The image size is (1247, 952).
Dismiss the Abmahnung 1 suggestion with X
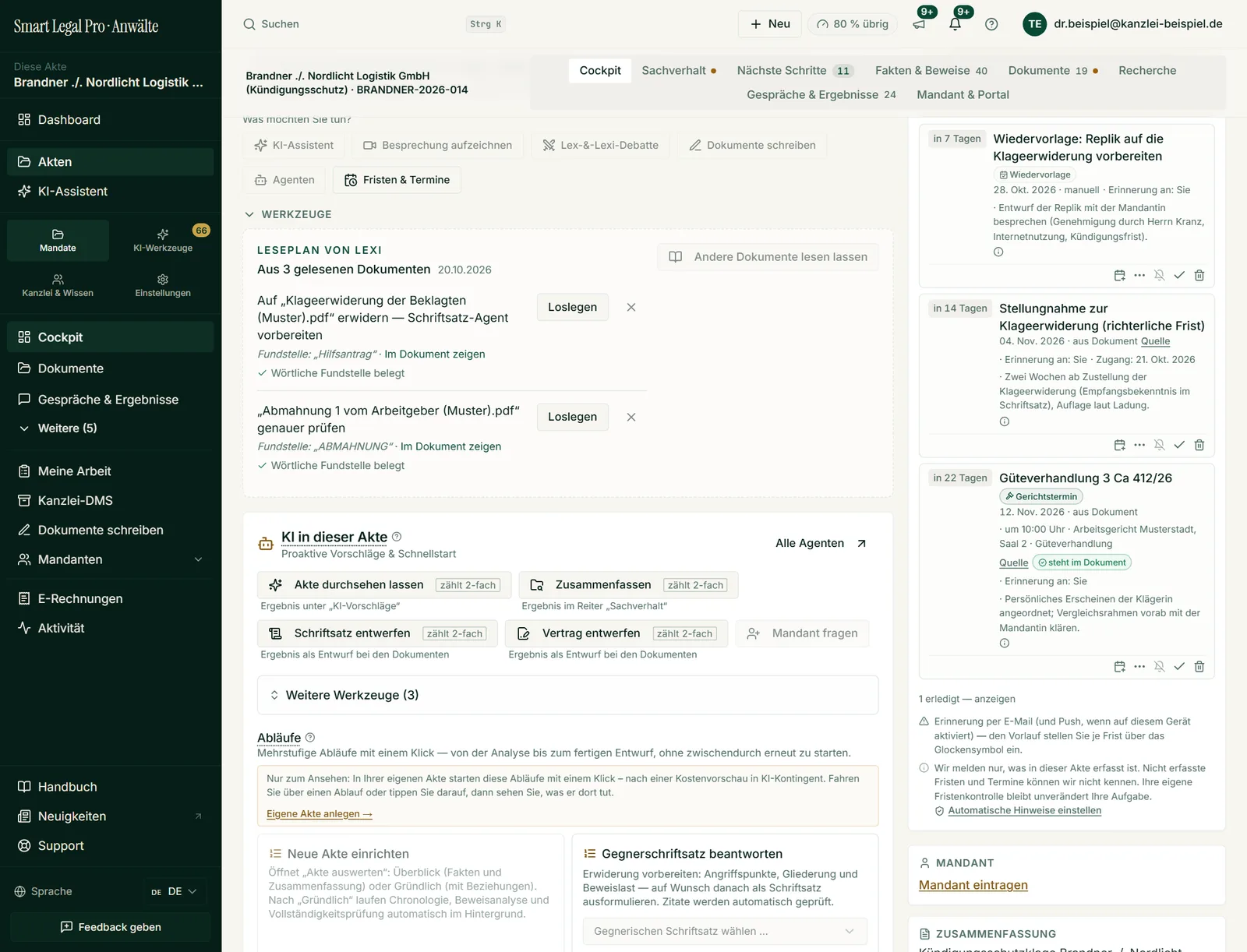tap(631, 417)
